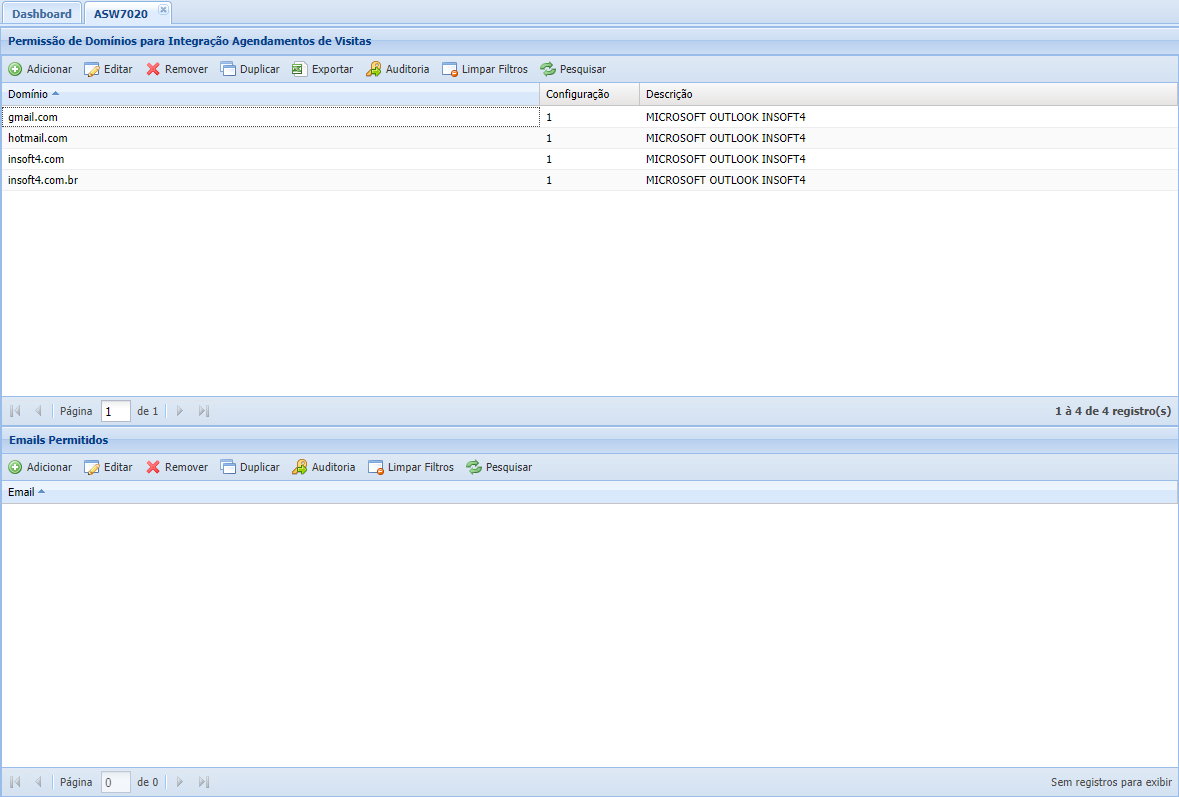
Task: Sort by Domínio column header
Action: point(271,94)
